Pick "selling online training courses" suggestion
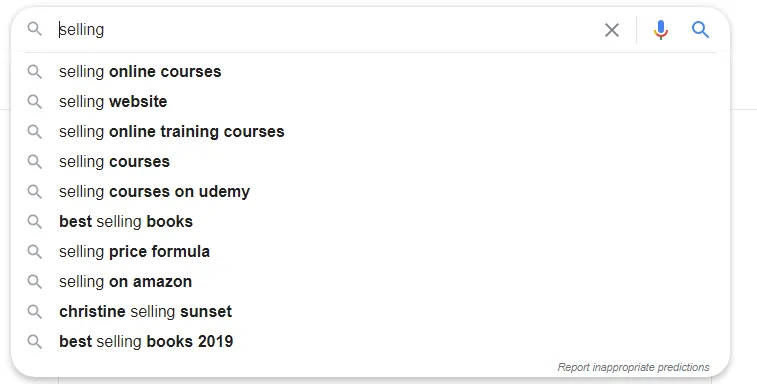 (x=370, y=131)
